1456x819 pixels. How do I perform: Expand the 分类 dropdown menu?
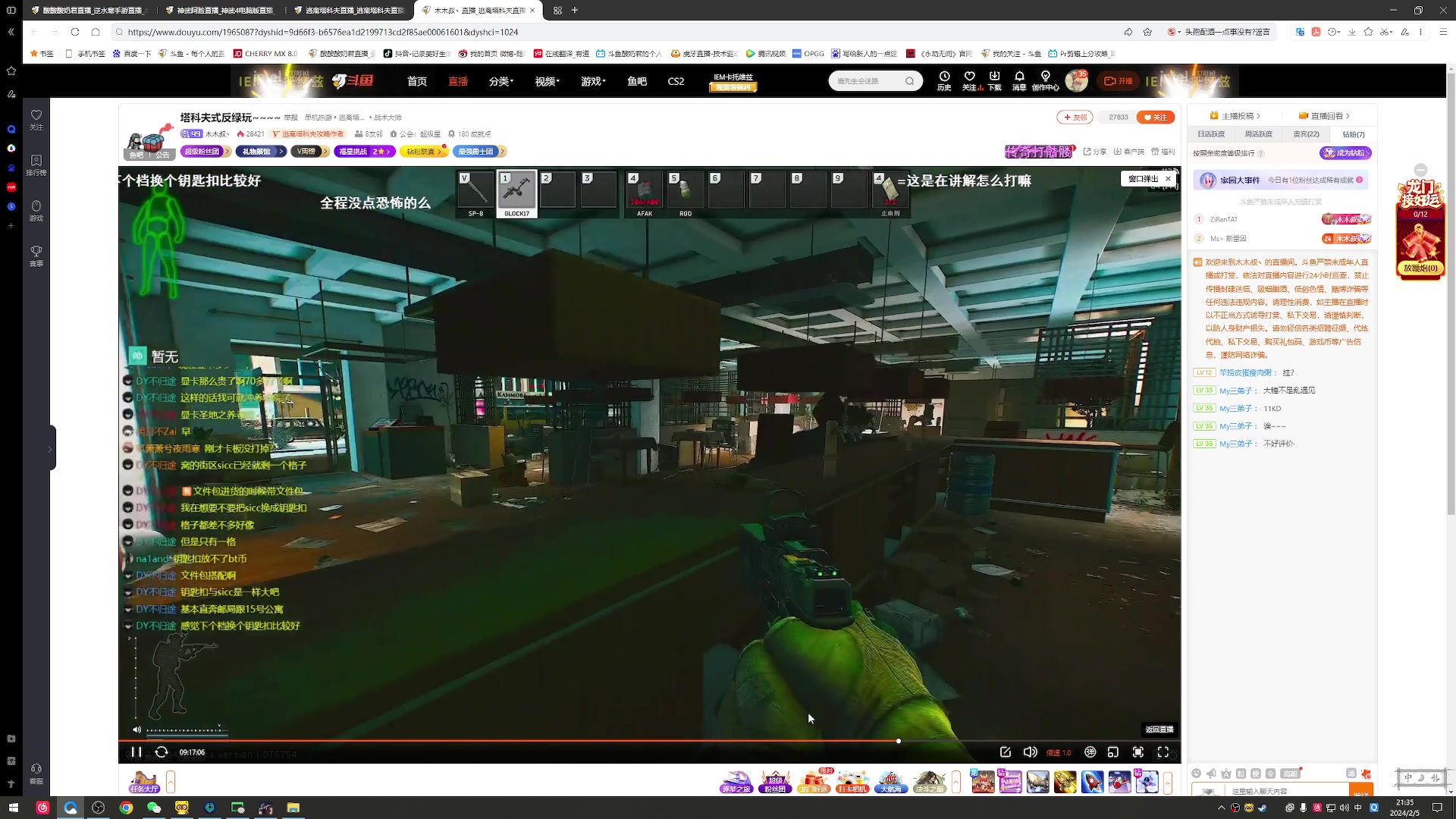(501, 81)
